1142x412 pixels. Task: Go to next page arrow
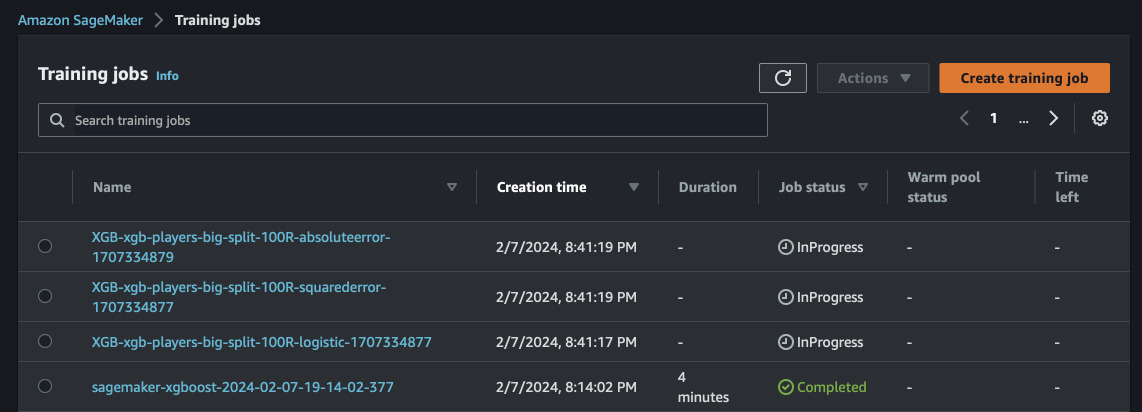pyautogui.click(x=1053, y=118)
